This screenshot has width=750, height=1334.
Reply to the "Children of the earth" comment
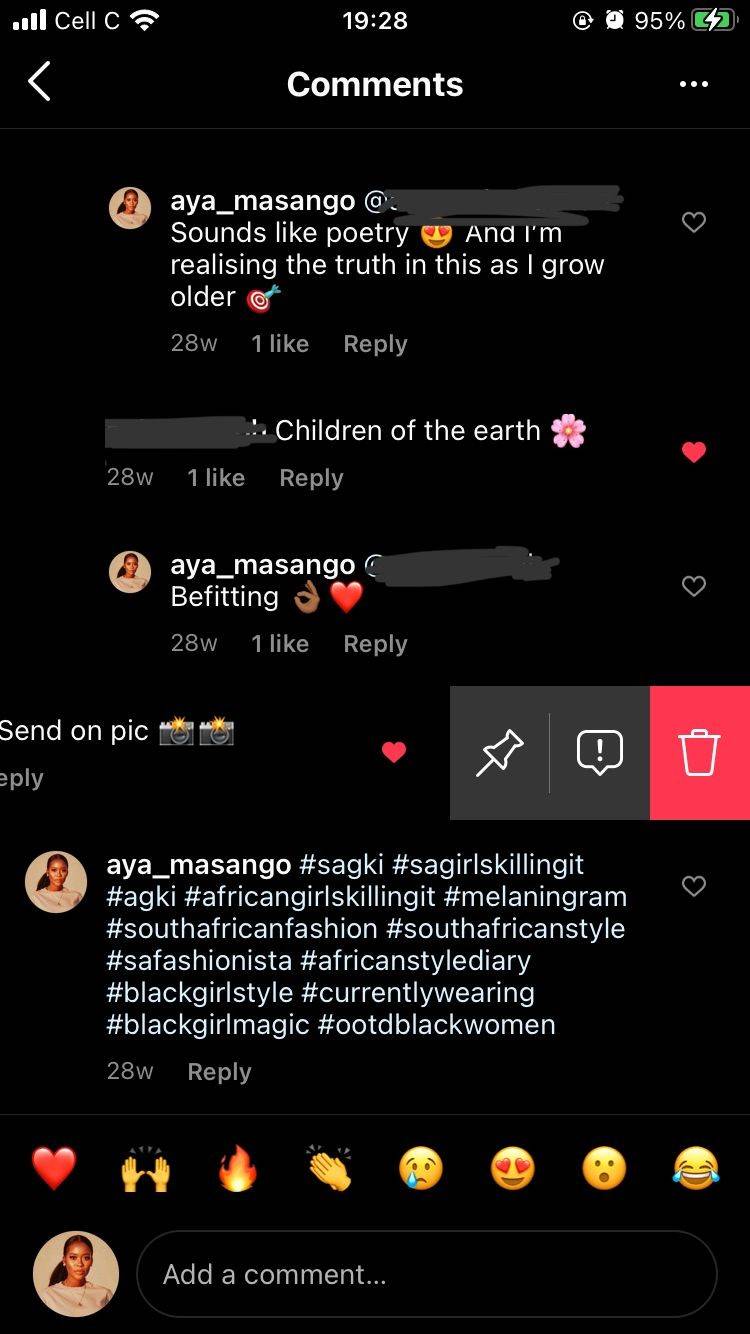[x=311, y=478]
